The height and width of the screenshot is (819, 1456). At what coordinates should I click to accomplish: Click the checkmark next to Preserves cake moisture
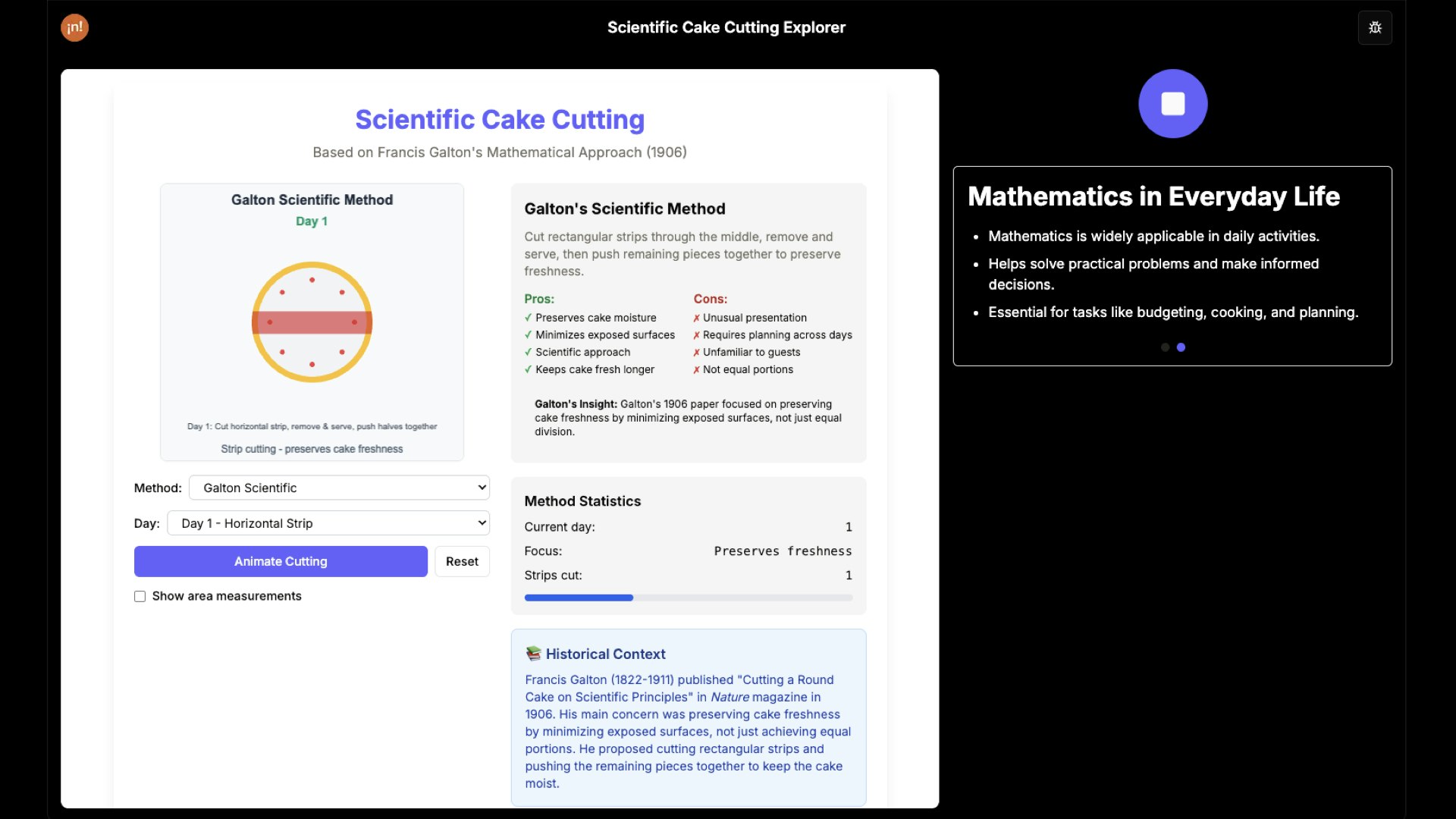click(x=528, y=318)
